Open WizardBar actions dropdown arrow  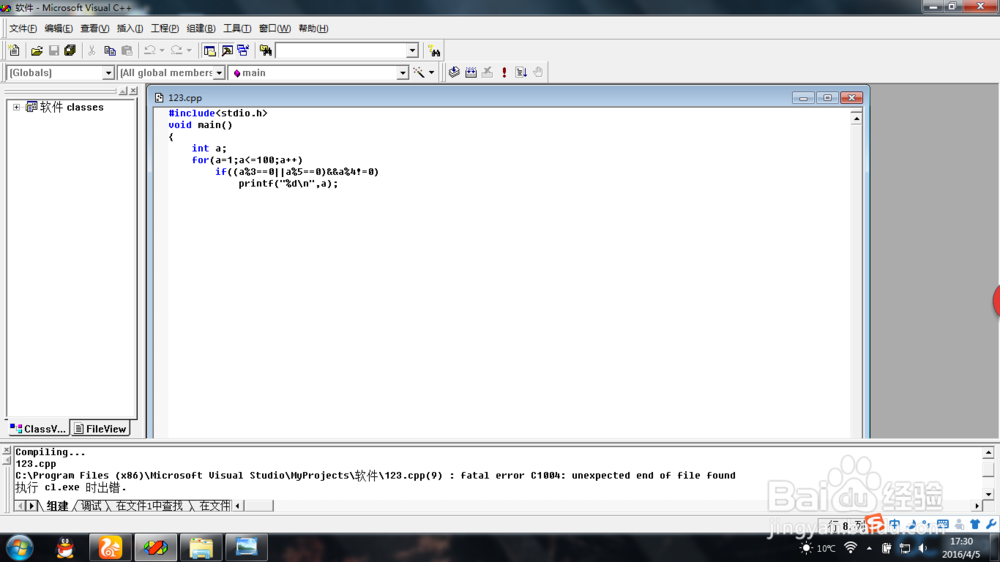coord(432,72)
